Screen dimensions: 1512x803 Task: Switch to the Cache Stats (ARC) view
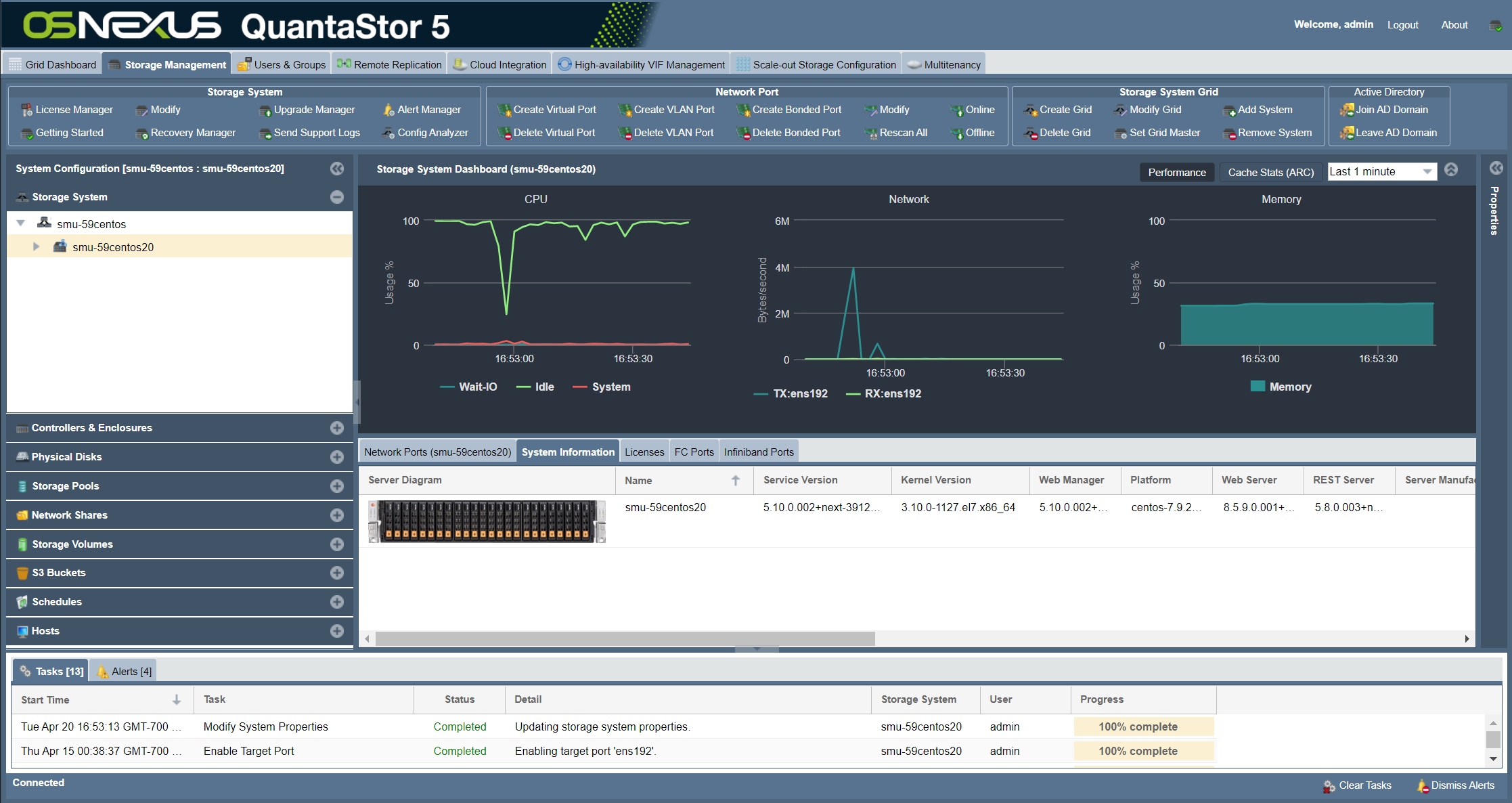1270,172
